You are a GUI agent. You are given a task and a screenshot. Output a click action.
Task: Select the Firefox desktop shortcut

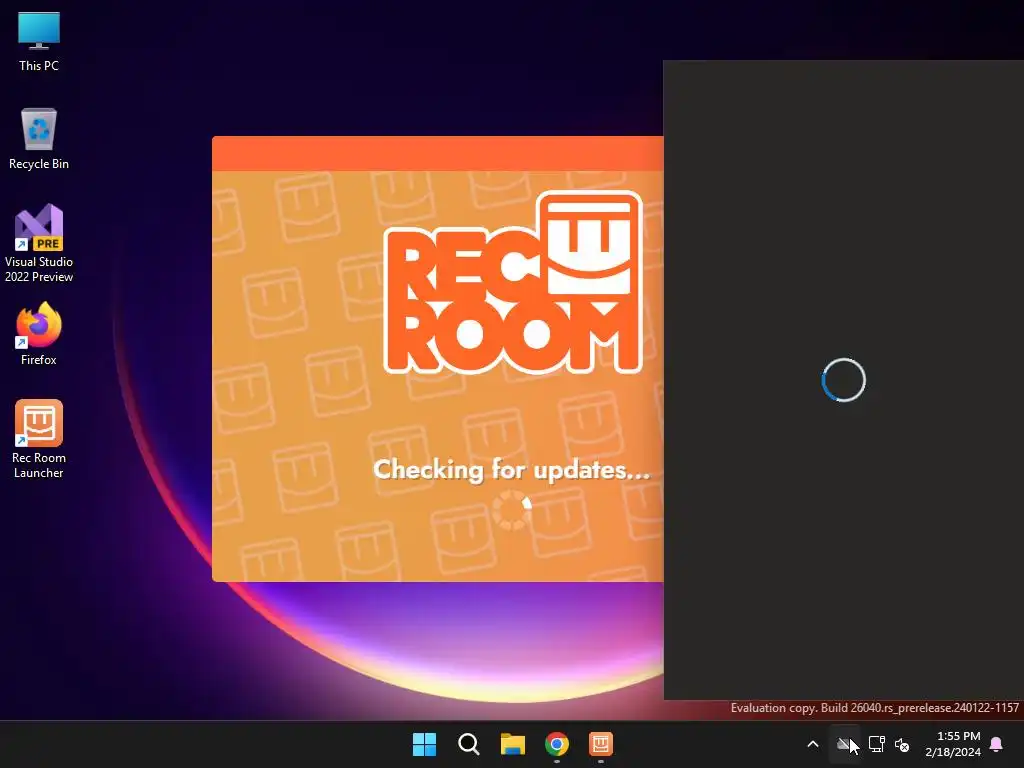coord(39,334)
